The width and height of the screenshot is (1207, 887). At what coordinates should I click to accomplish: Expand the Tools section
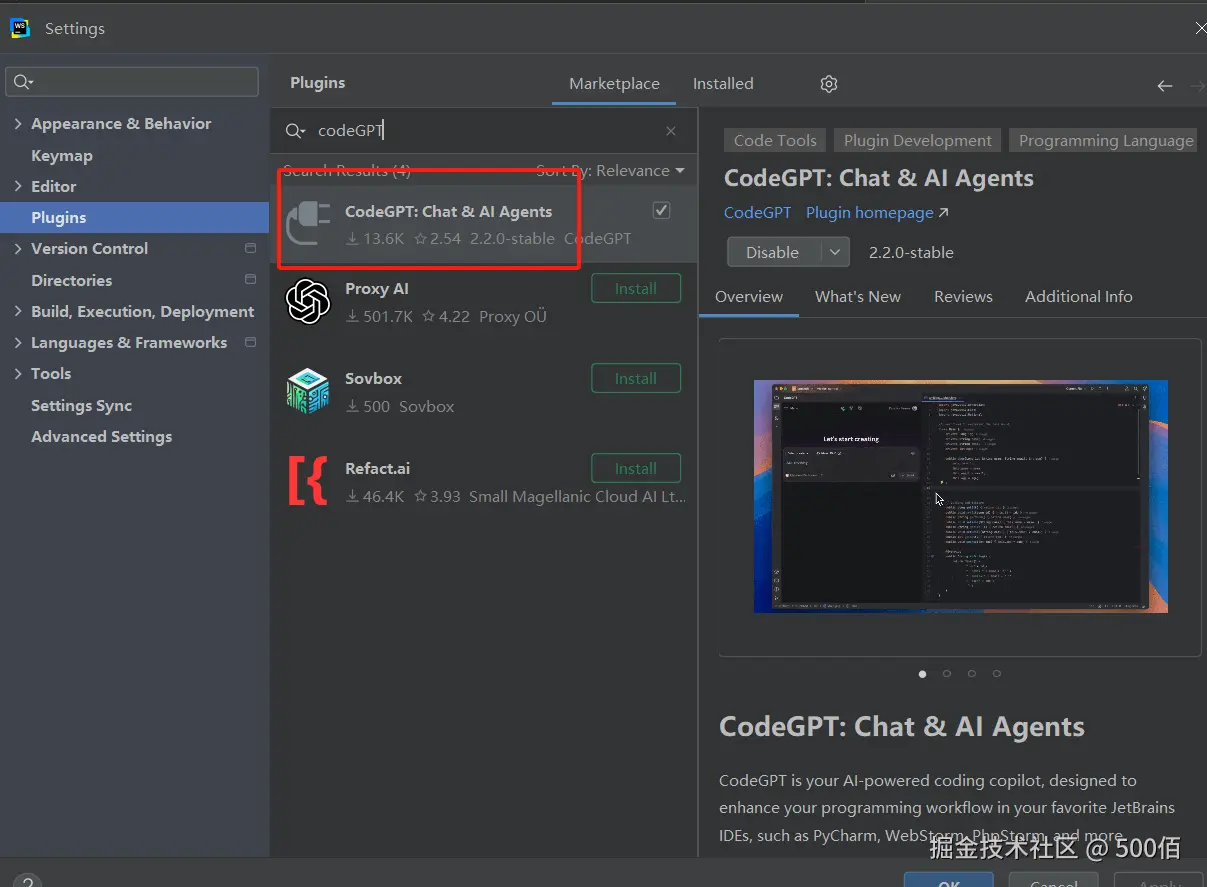click(18, 373)
